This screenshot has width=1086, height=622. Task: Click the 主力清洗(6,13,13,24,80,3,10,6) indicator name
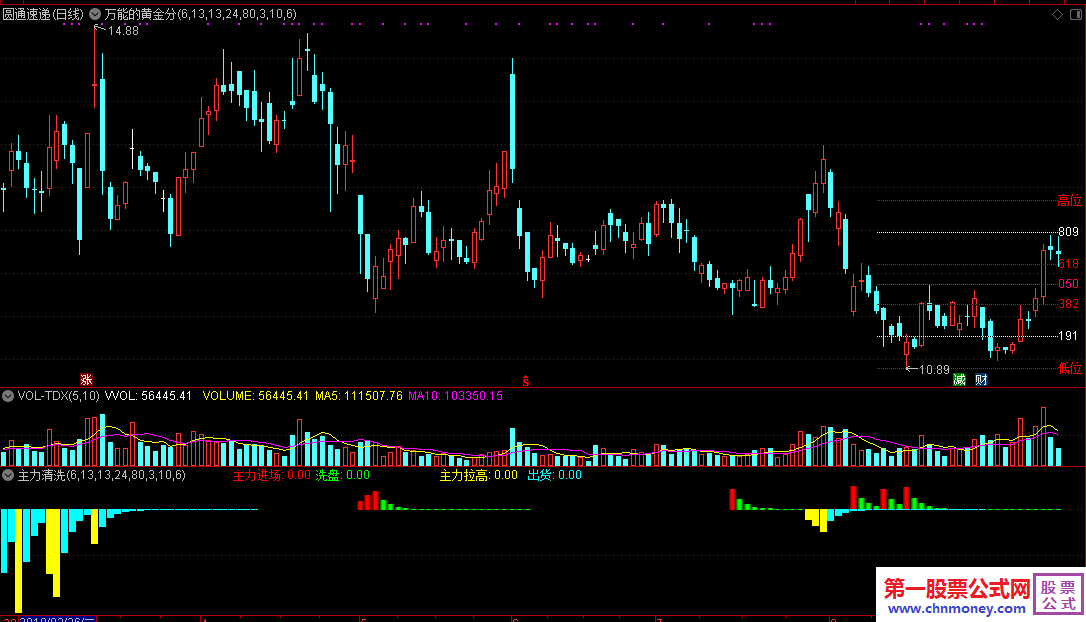coord(102,475)
